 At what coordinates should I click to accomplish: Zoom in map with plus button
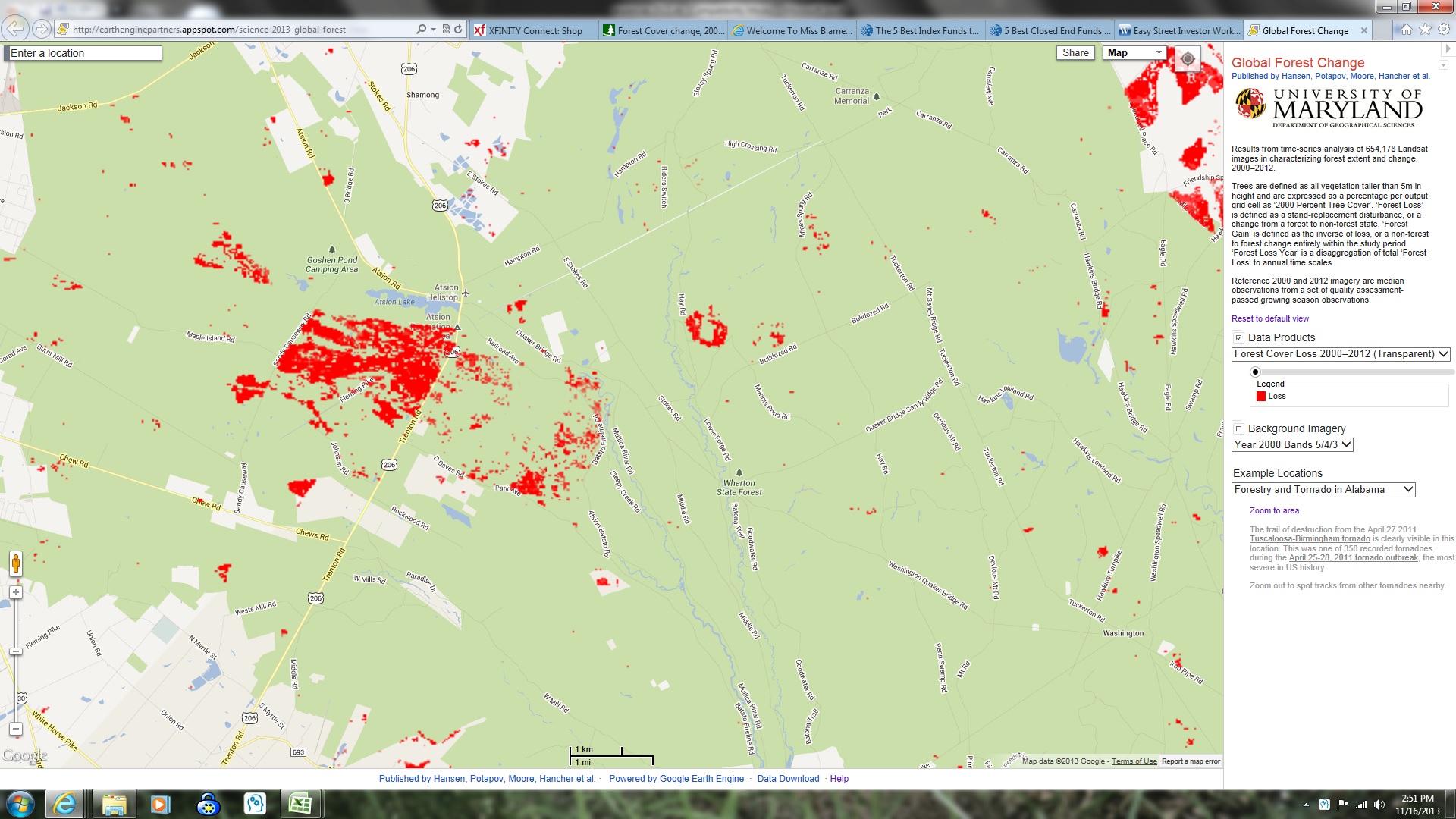coord(16,592)
